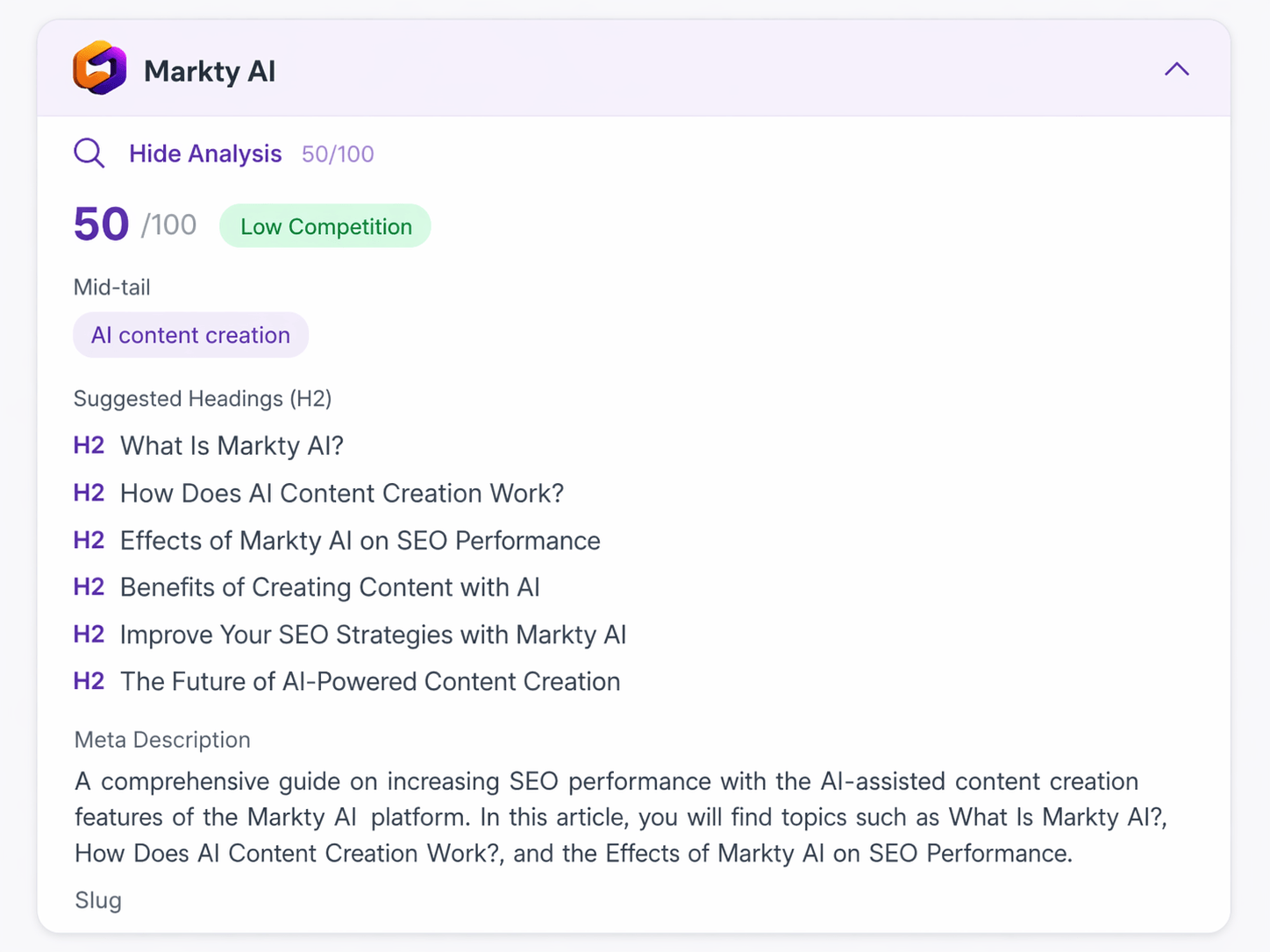Click the 50/100 score beside Hide Analysis
The width and height of the screenshot is (1270, 952).
(338, 154)
